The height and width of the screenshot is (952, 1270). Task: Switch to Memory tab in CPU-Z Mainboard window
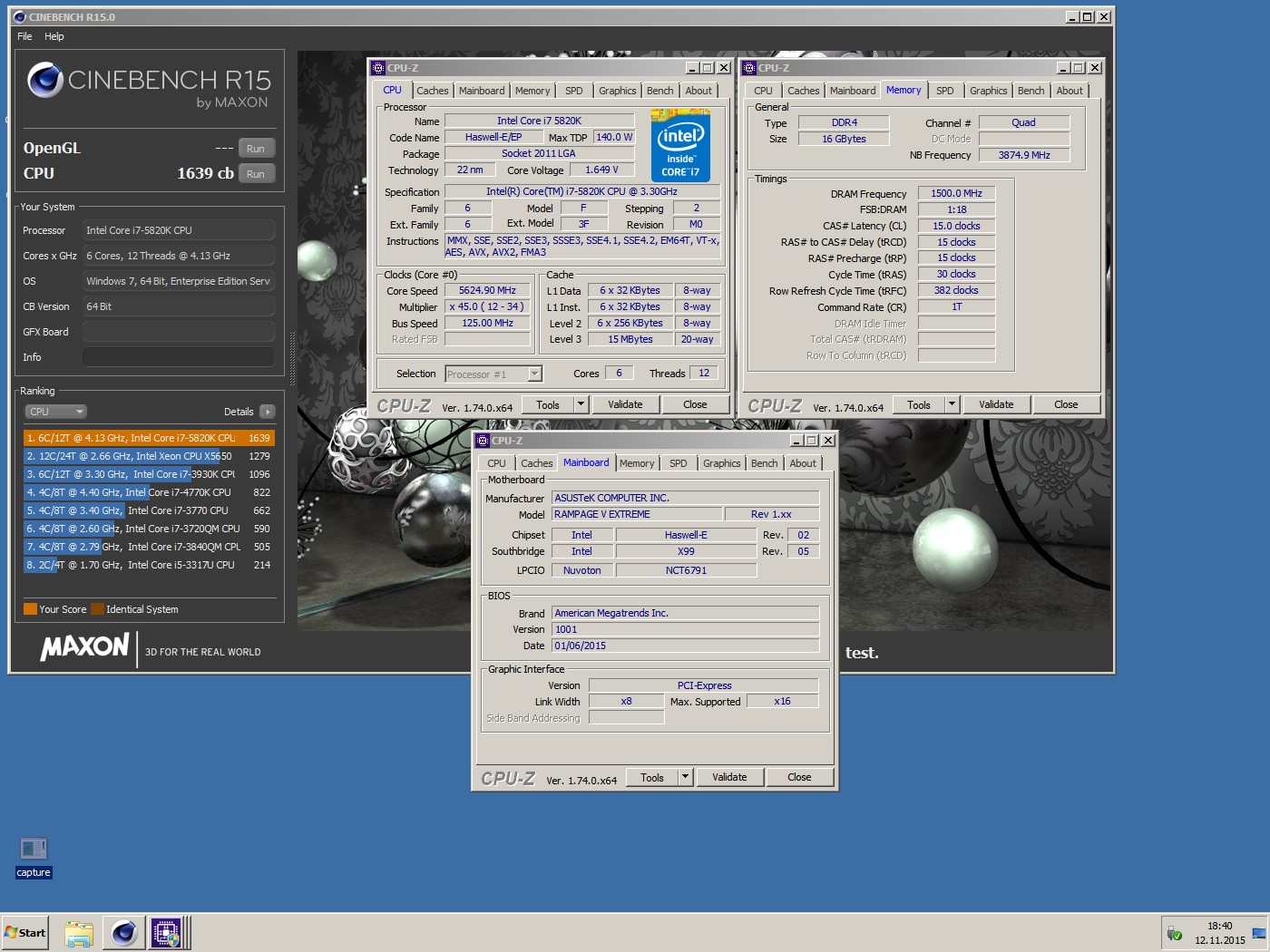point(637,463)
